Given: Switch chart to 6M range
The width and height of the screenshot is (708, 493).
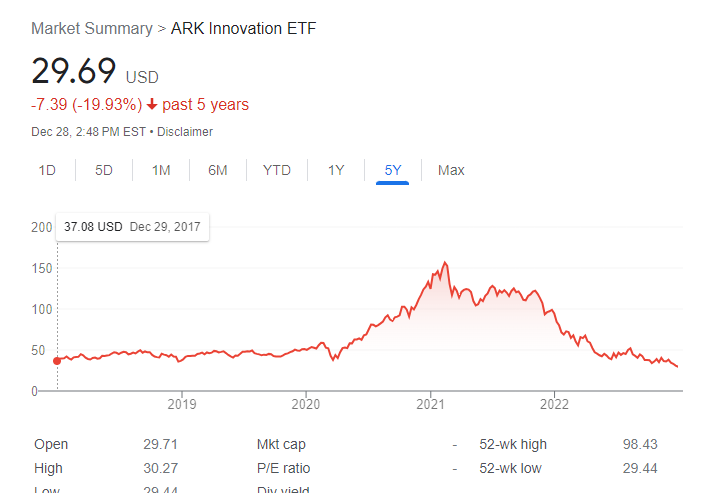Looking at the screenshot, I should click(218, 170).
